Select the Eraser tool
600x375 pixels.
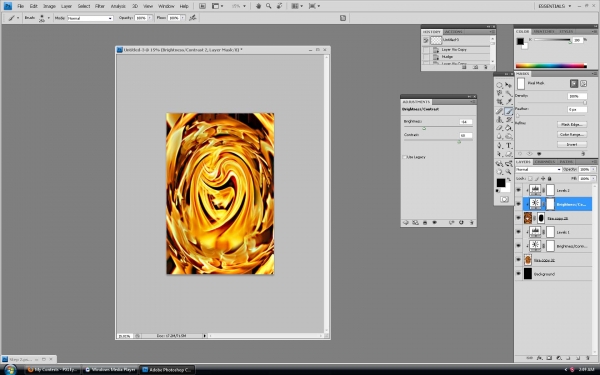pos(499,128)
